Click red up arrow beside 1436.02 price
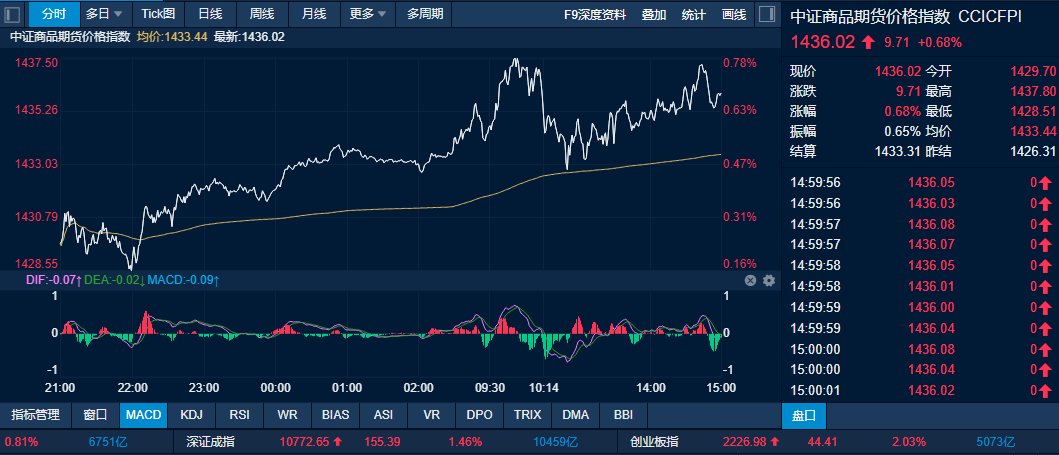This screenshot has width=1059, height=455. (x=868, y=42)
